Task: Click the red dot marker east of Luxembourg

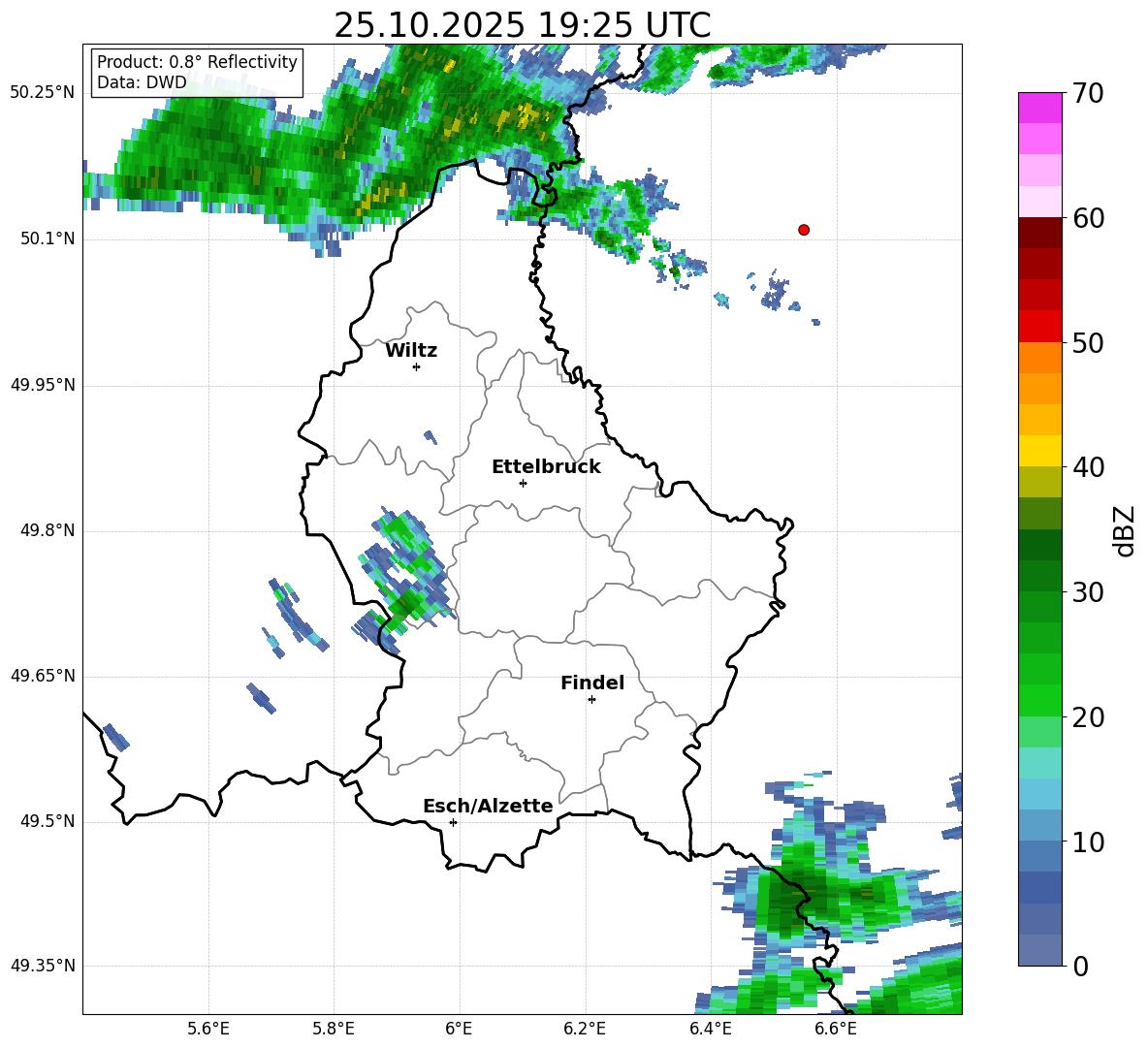Action: [x=803, y=230]
